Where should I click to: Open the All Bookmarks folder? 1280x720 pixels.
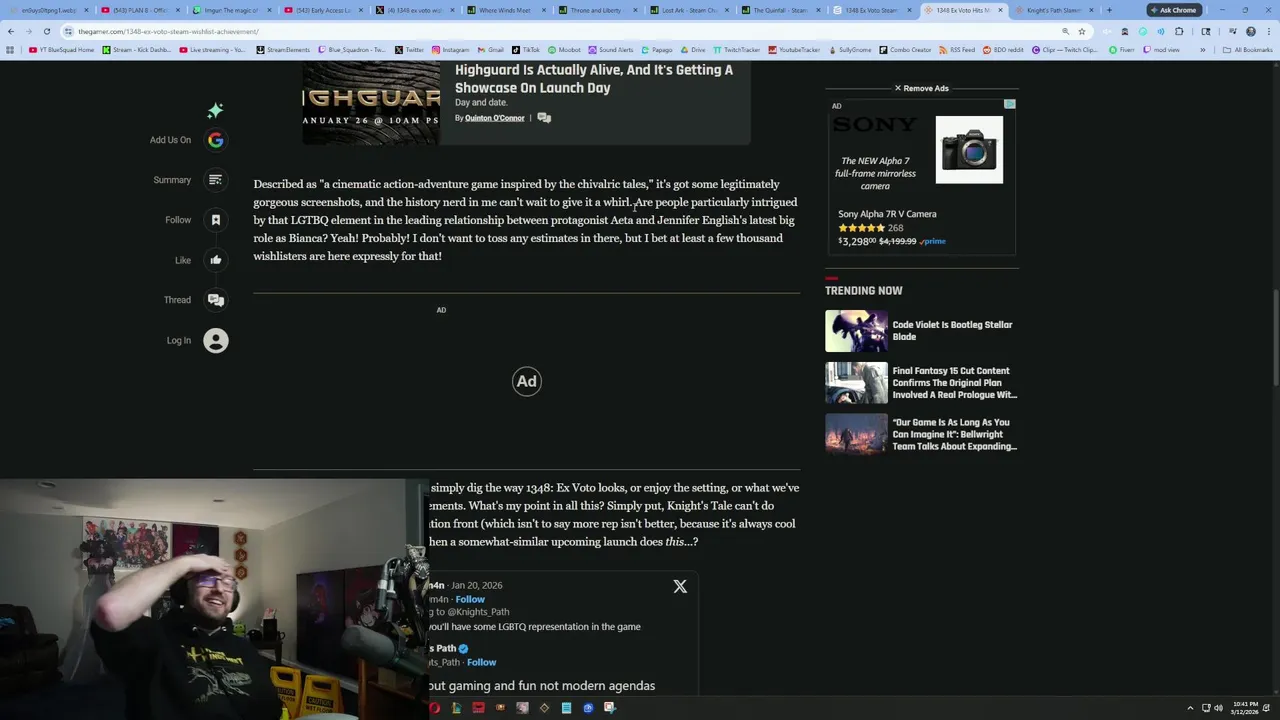coord(1247,49)
